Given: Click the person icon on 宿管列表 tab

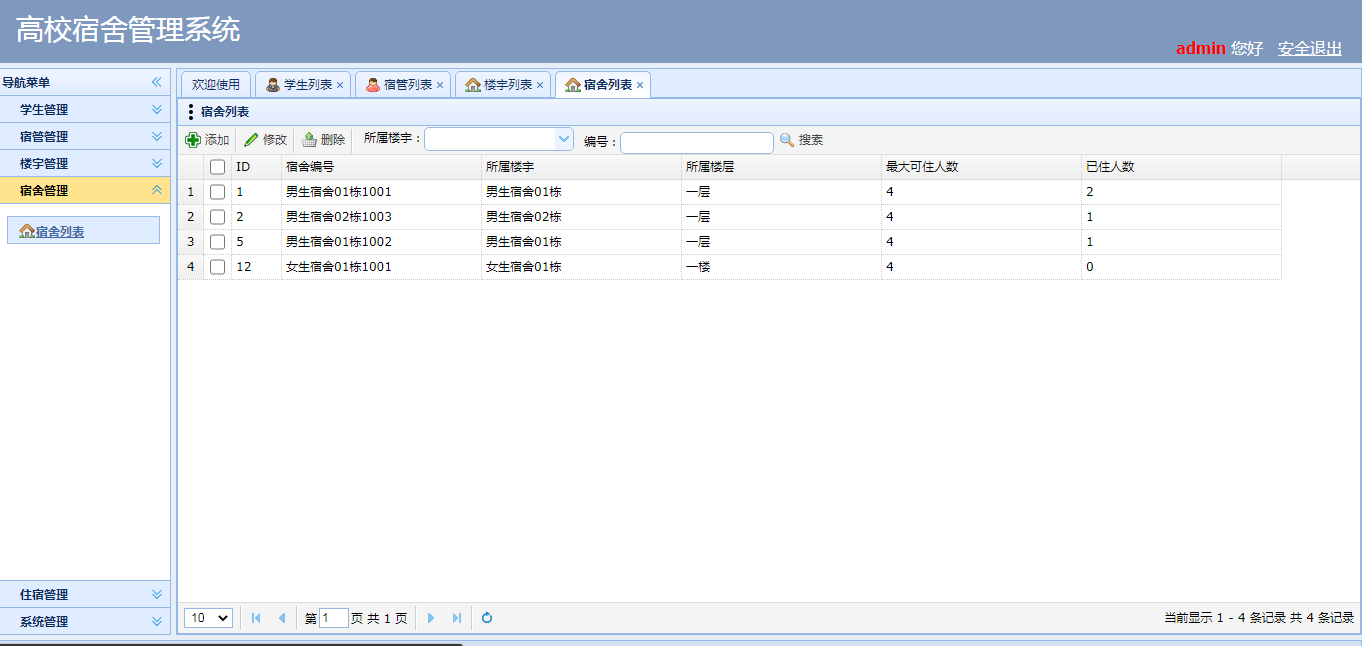Looking at the screenshot, I should (373, 85).
